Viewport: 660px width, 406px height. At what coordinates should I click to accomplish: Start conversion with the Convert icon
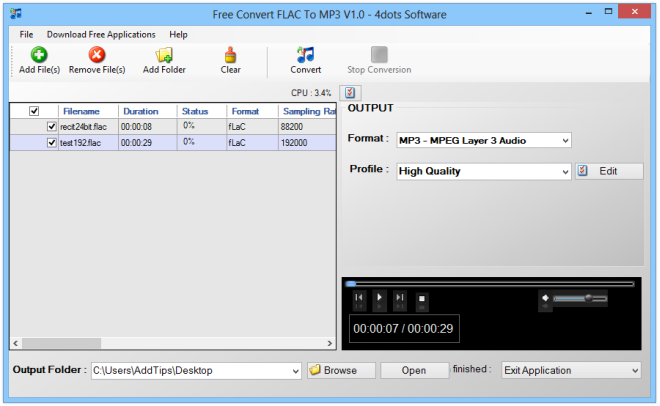[x=305, y=55]
